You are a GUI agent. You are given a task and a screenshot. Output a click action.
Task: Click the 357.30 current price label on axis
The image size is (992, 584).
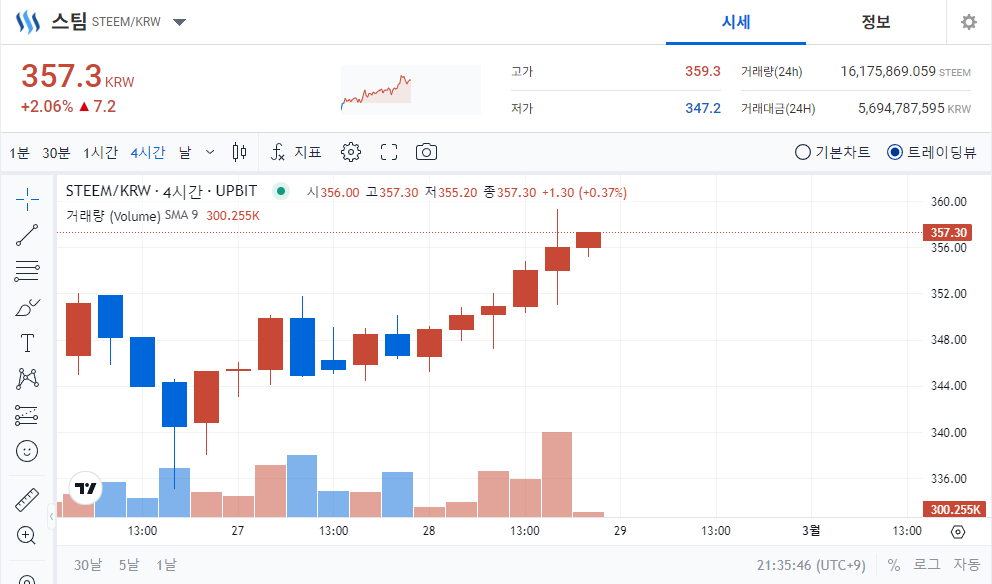tap(948, 232)
